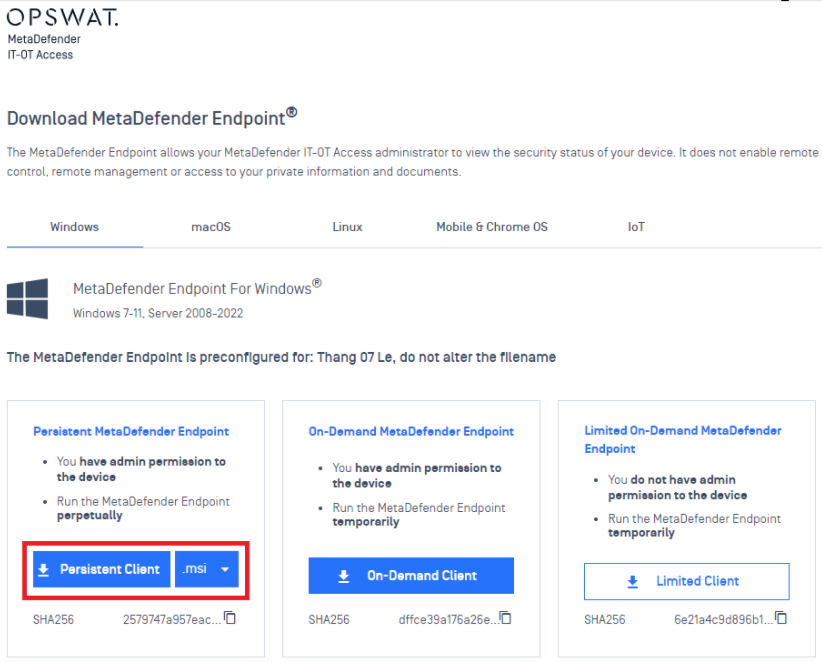Open the Mobile & Chrome OS tab
822x662 pixels.
point(492,227)
